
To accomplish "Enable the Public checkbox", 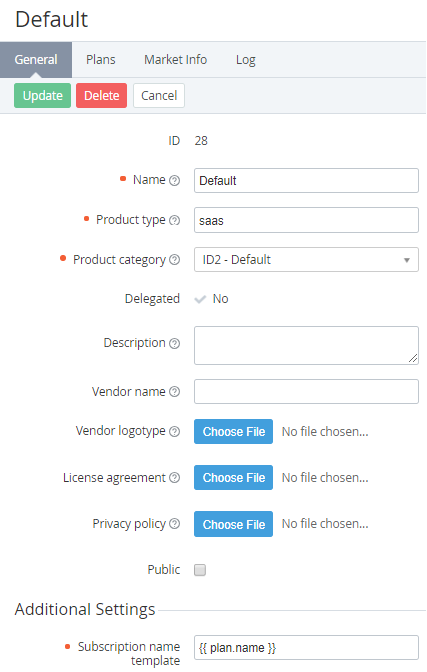I will point(200,570).
